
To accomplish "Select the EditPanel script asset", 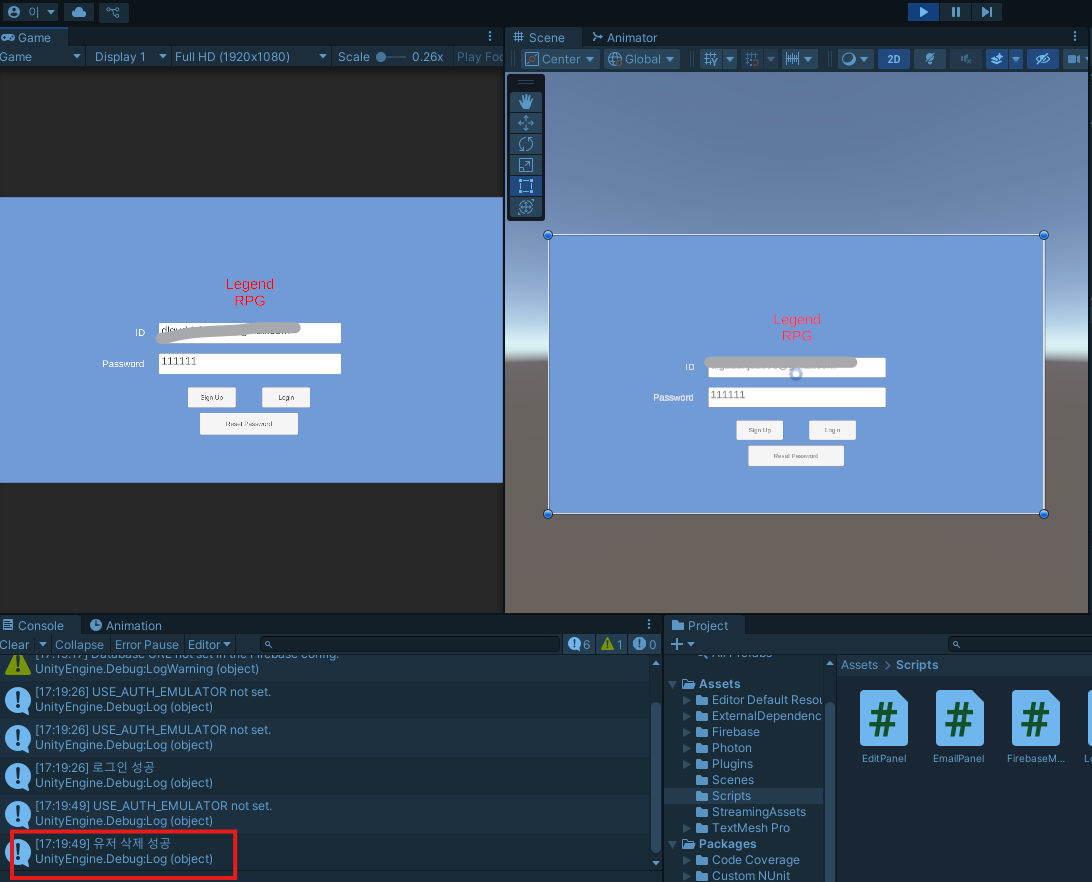I will pyautogui.click(x=884, y=726).
